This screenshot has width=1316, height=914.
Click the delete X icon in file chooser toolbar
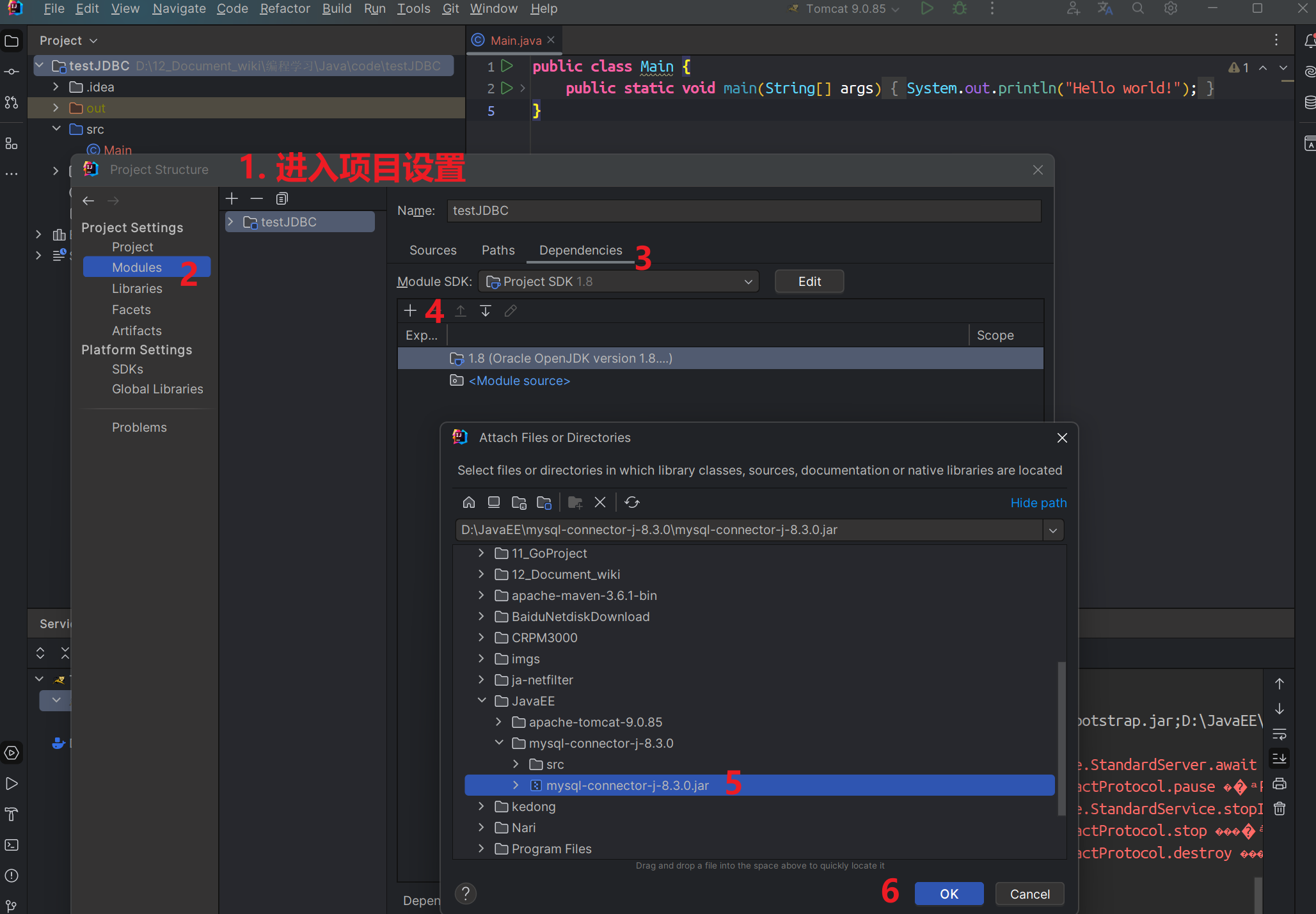pyautogui.click(x=600, y=503)
